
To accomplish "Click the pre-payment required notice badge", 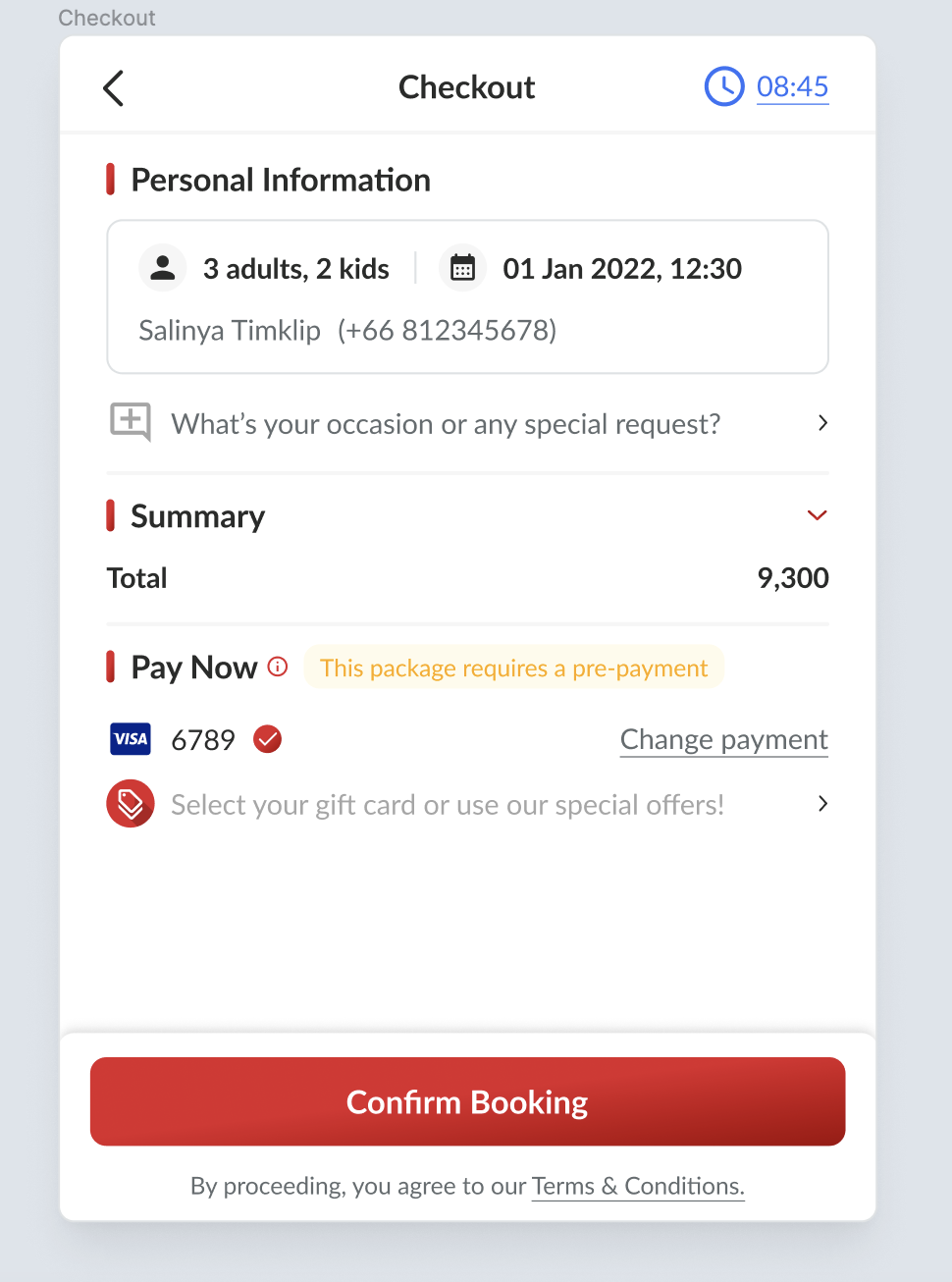I will (513, 668).
